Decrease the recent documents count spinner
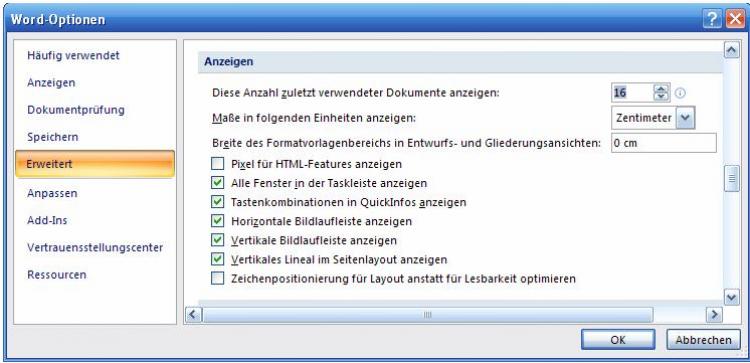 click(661, 97)
